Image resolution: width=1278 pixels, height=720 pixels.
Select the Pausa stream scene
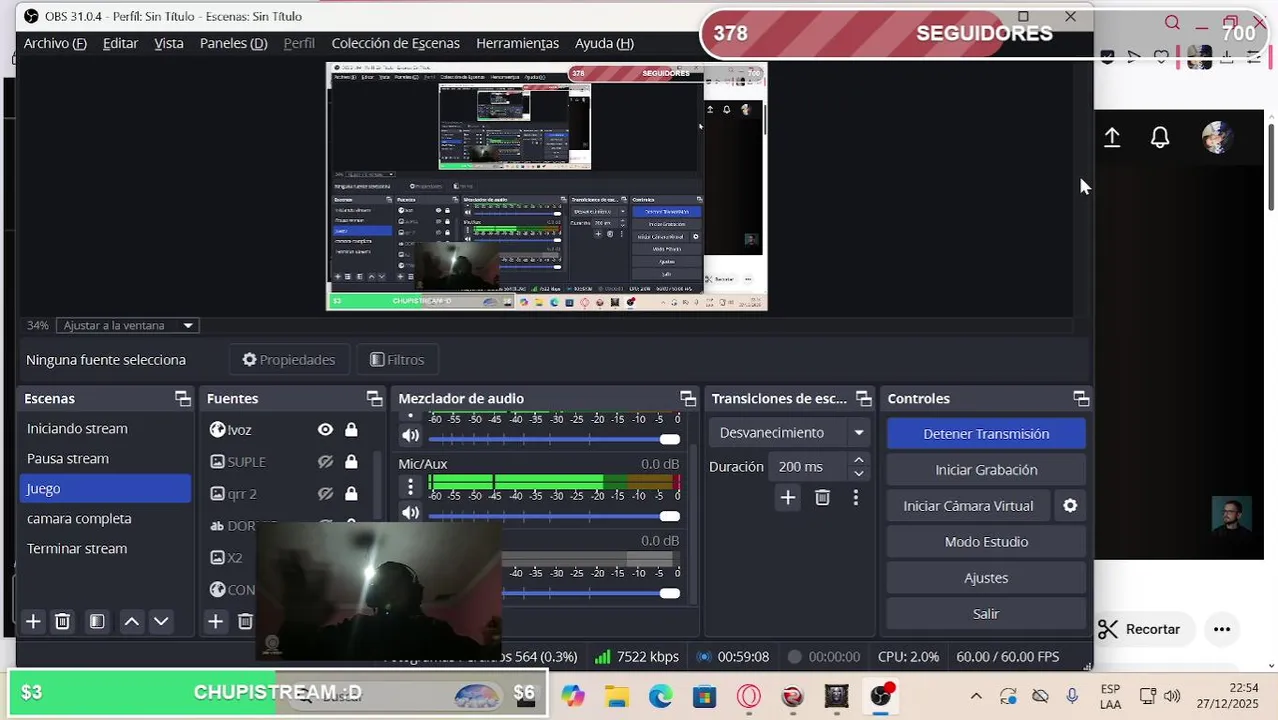[105, 458]
